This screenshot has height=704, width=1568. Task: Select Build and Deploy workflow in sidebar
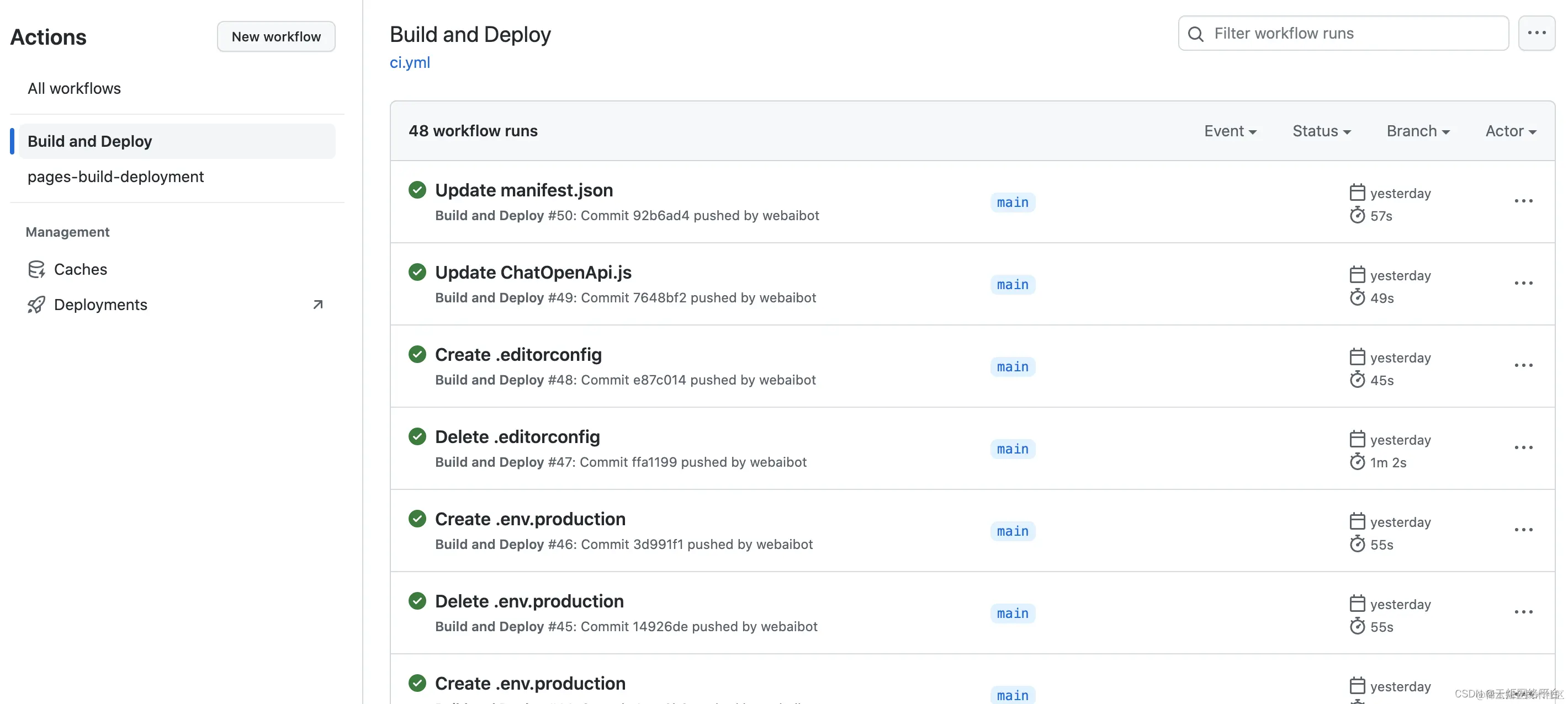[90, 141]
